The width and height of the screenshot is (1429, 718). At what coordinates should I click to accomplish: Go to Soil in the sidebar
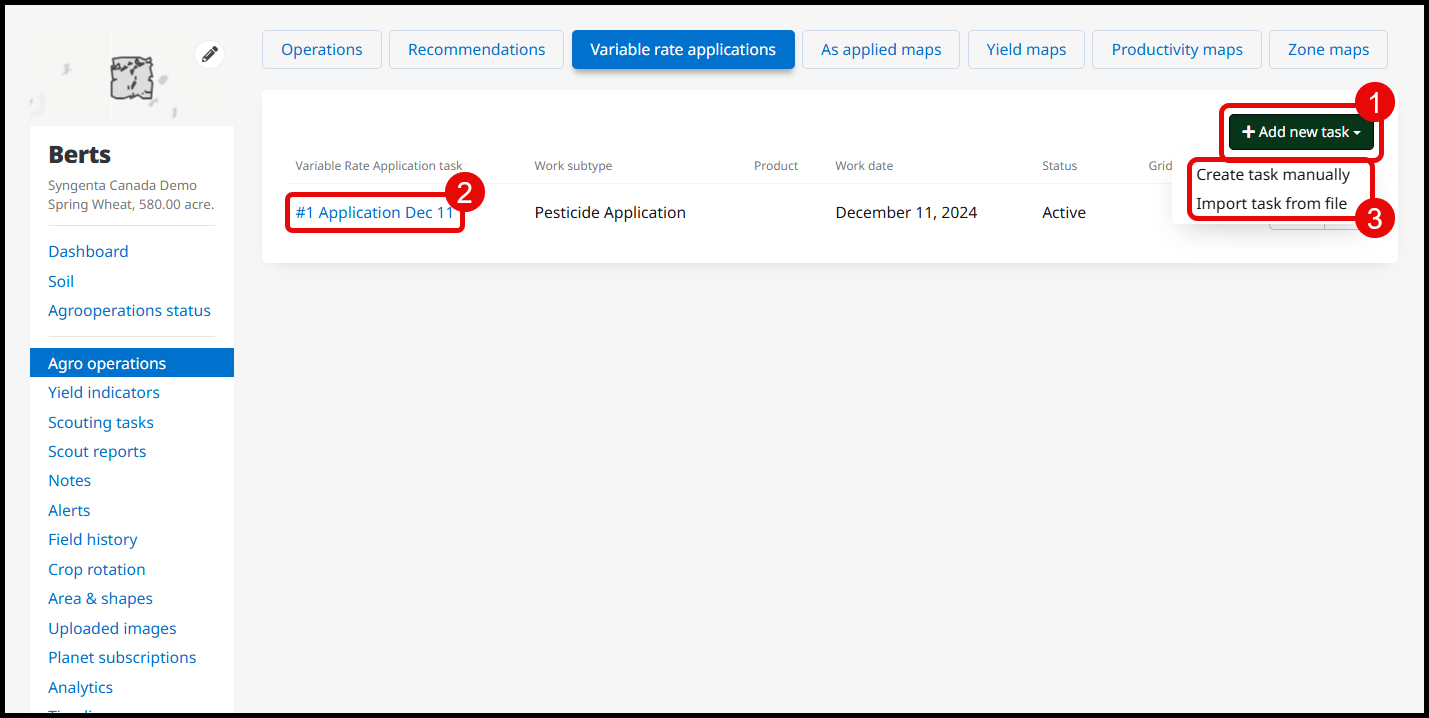[x=61, y=282]
